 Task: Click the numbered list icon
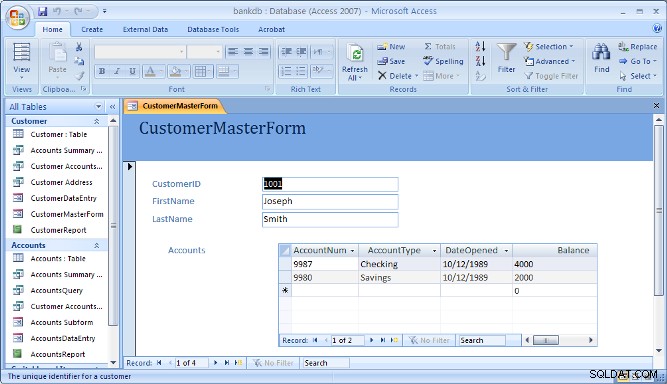coord(286,71)
